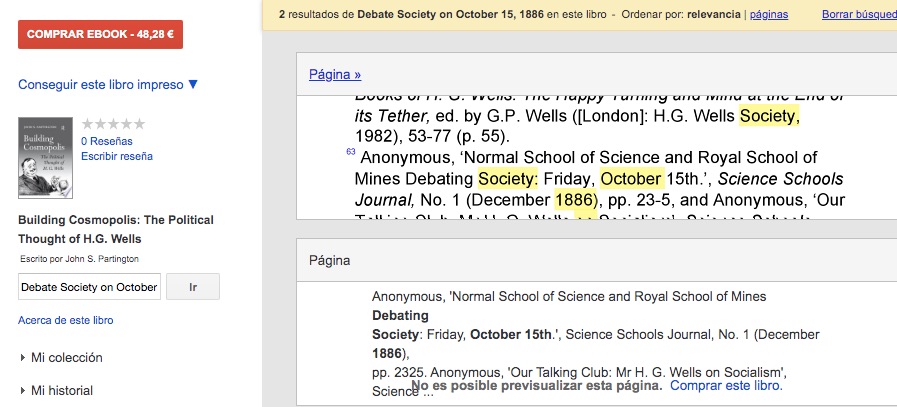This screenshot has height=407, width=897.
Task: Expand the Mi historial section
Action: pos(61,390)
